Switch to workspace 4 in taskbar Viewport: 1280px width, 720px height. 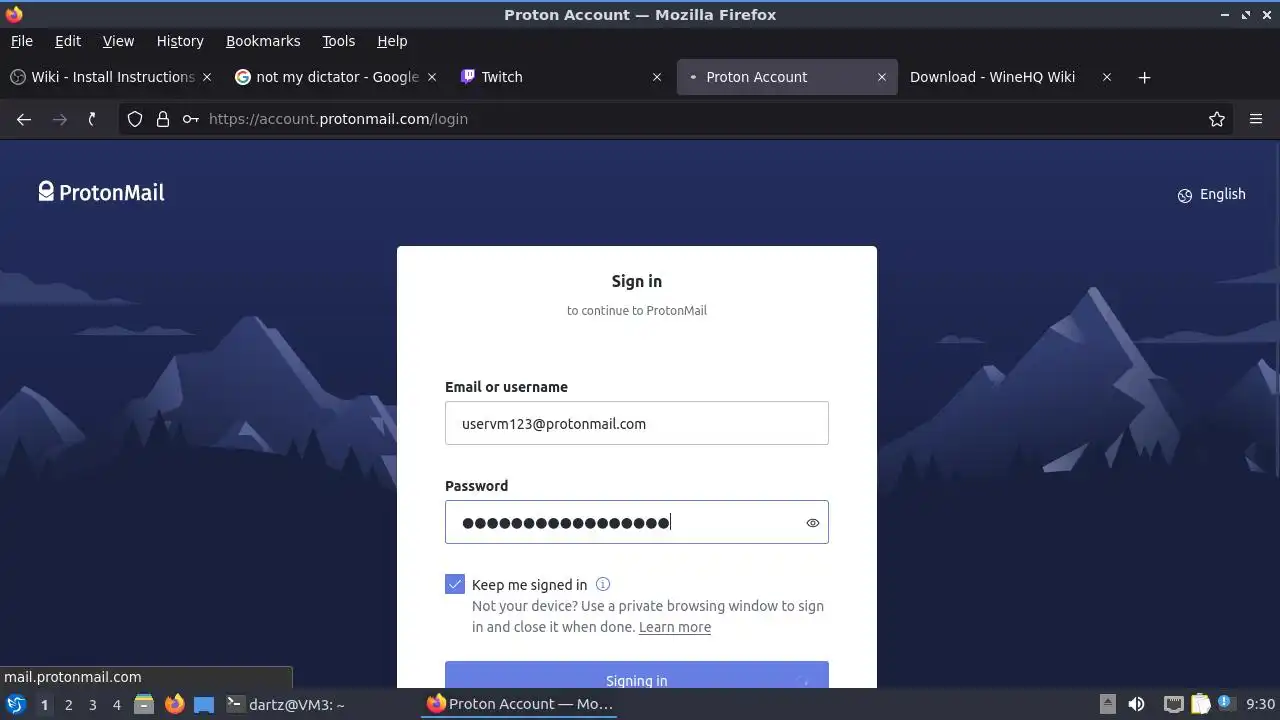coord(117,705)
